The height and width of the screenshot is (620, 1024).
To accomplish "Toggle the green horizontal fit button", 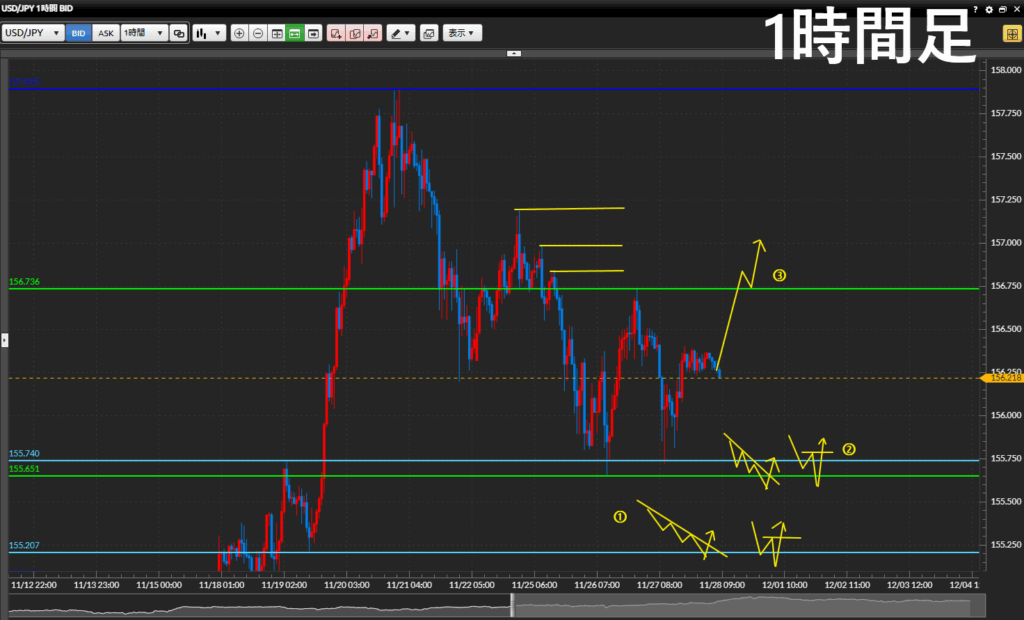I will (295, 33).
